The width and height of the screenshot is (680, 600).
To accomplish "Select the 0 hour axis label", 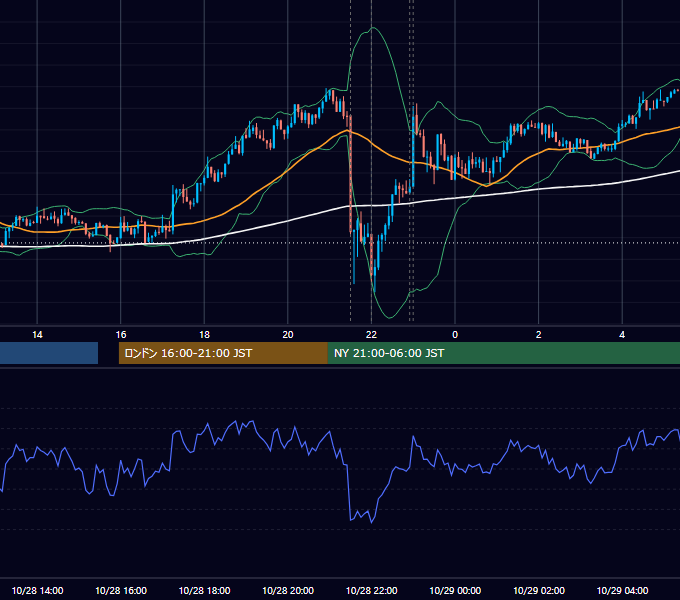I will pos(455,335).
